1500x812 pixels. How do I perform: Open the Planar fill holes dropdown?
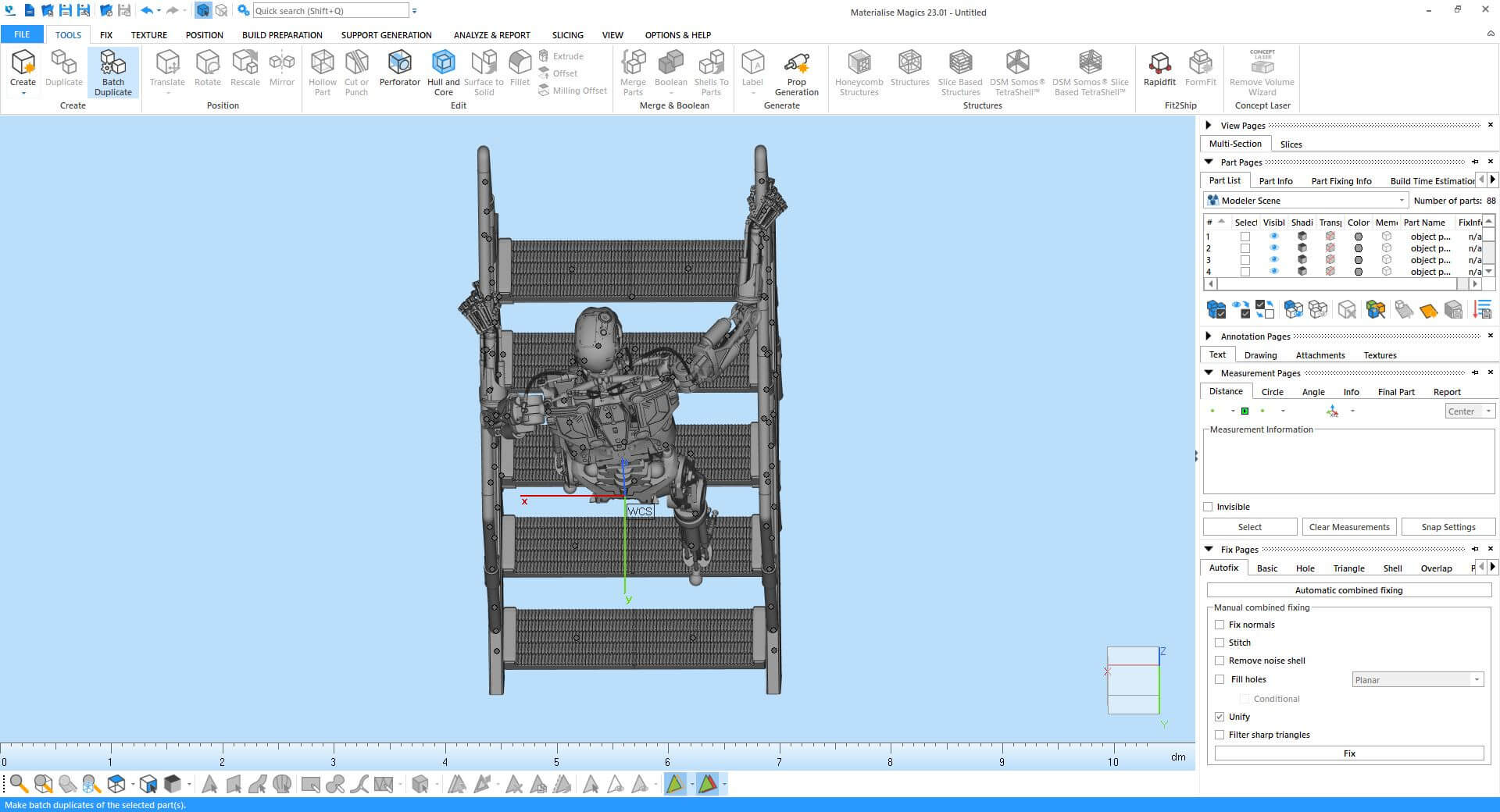[1417, 680]
